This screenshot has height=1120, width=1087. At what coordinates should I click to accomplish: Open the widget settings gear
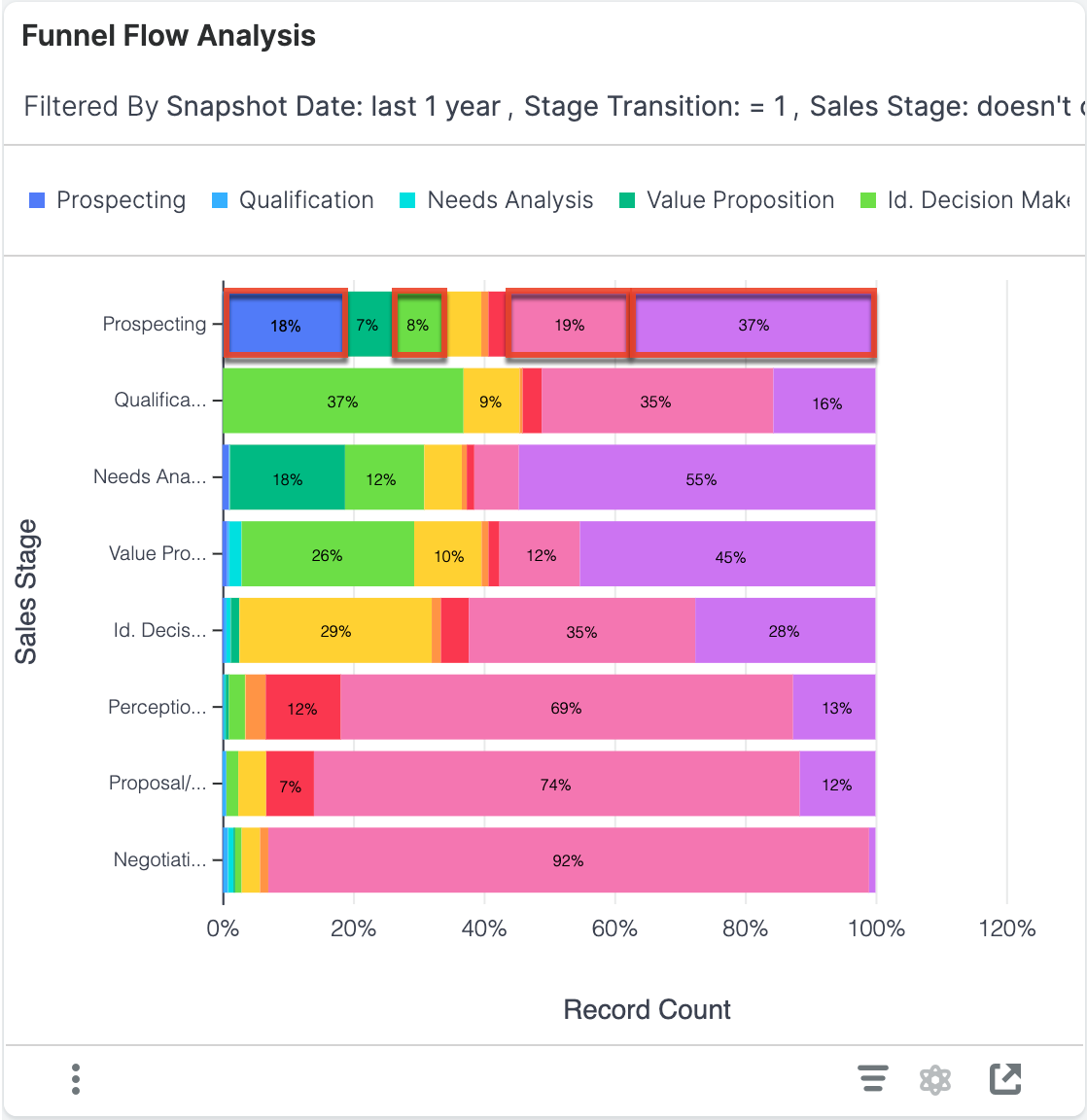(935, 1079)
